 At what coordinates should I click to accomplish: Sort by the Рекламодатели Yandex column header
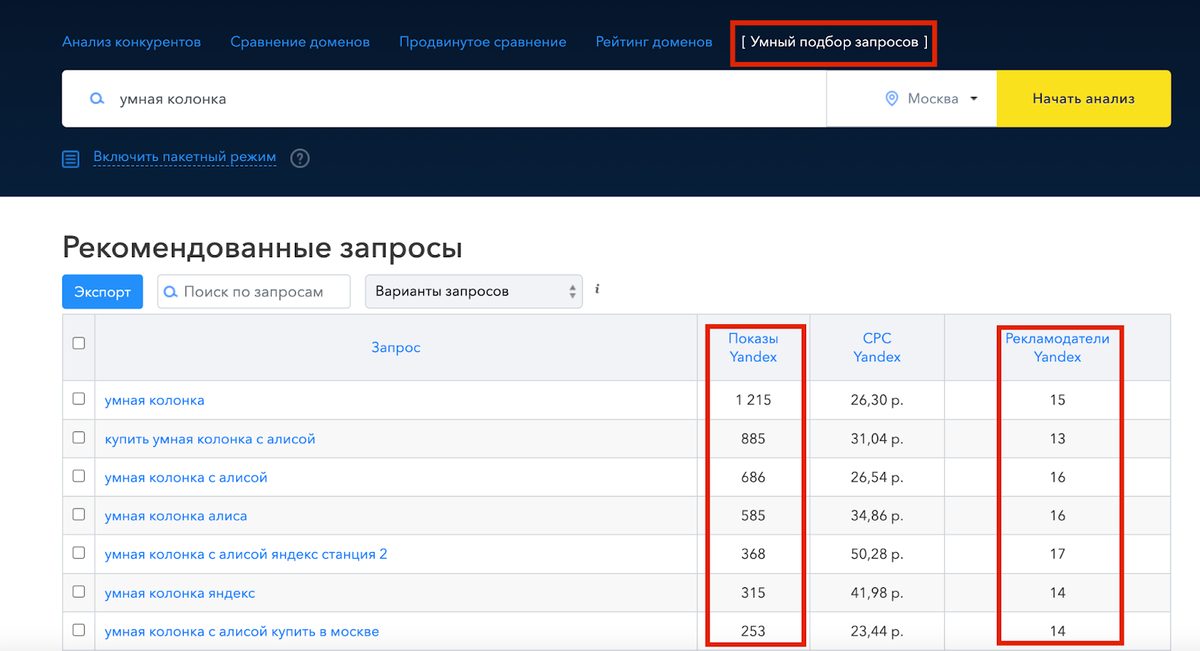pos(1058,347)
